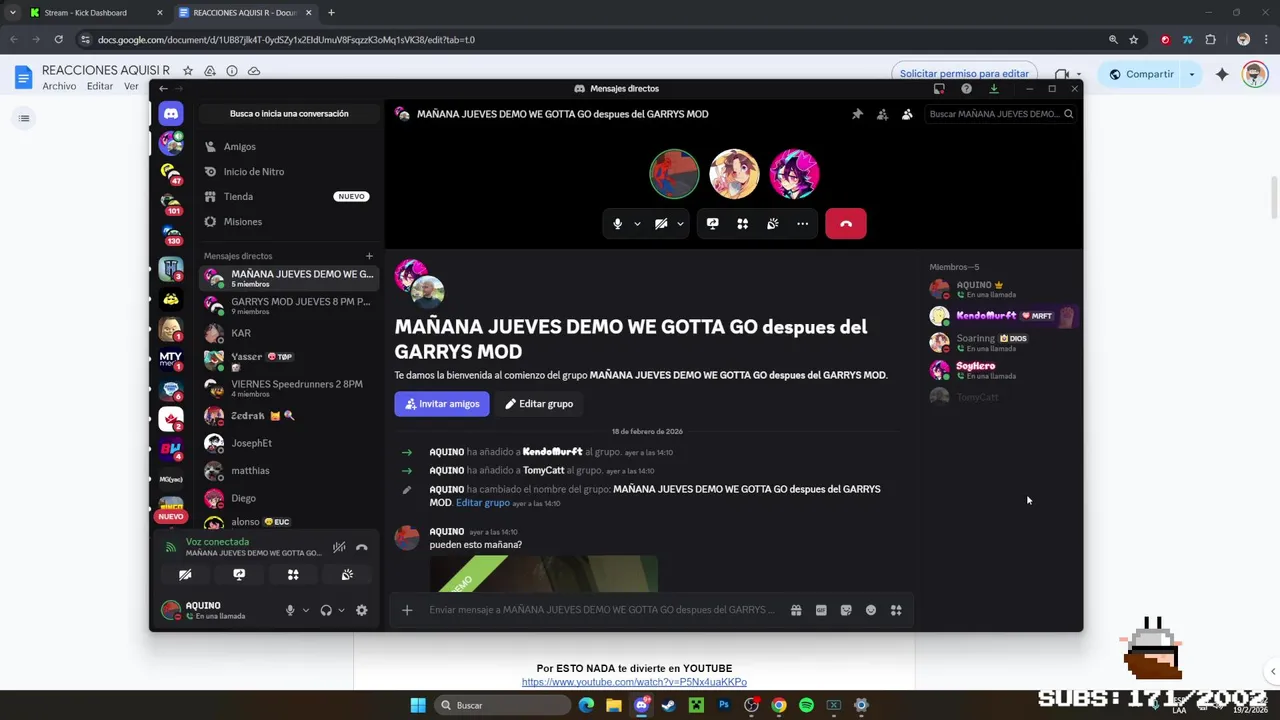Screen dimensions: 1280x720
Task: Click the Editar grupo button
Action: tap(539, 404)
